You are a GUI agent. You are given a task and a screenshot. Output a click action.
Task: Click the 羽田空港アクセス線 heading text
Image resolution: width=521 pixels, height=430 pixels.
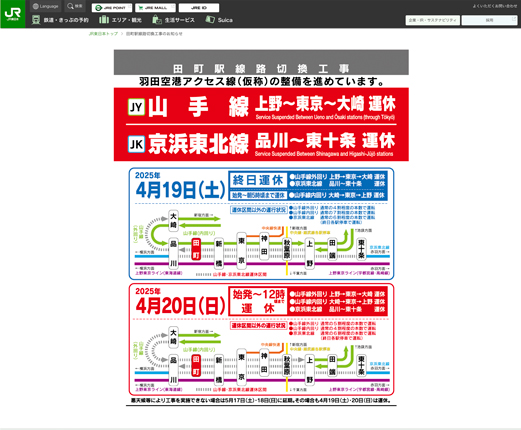(x=261, y=81)
